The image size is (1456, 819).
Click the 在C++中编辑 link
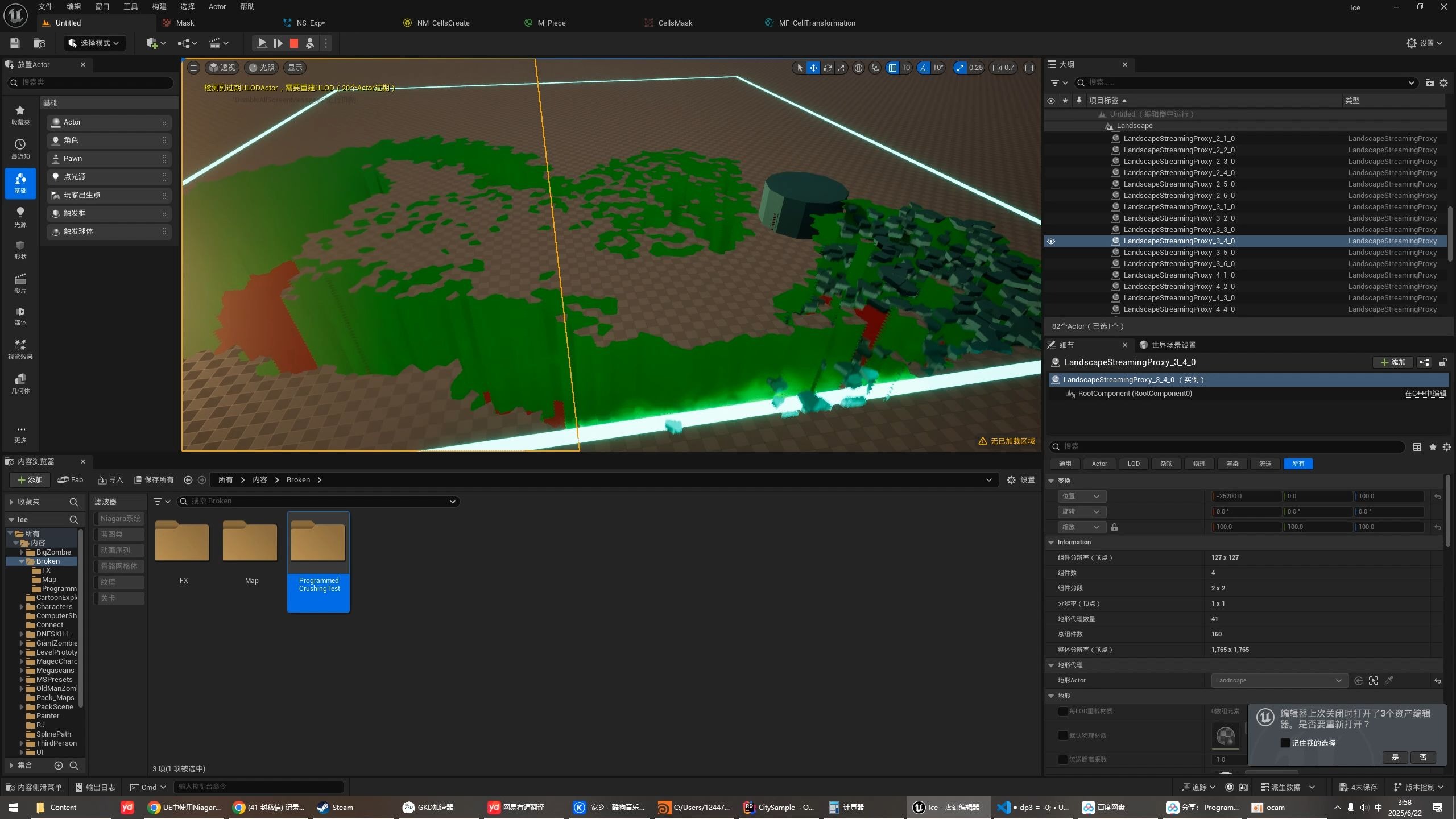[x=1425, y=394]
